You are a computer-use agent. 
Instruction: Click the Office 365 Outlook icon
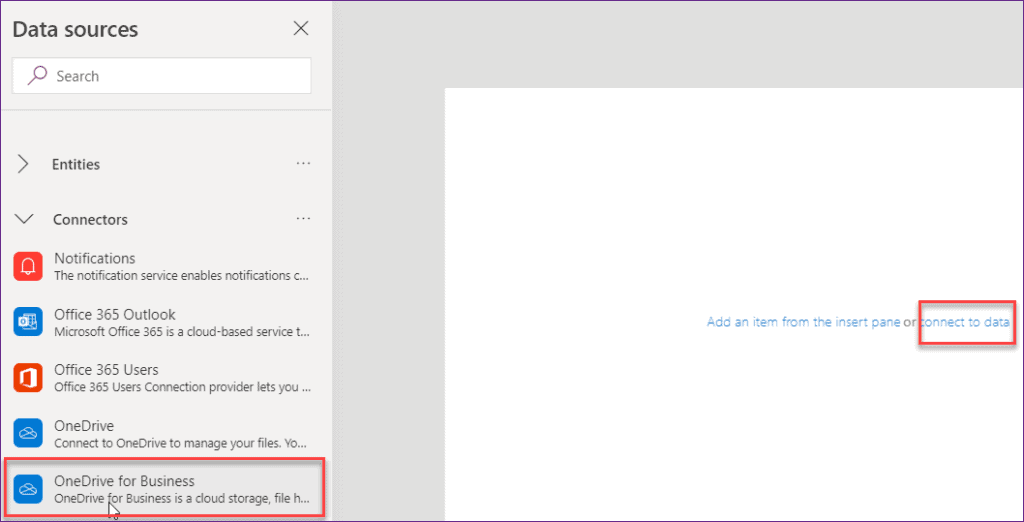point(28,322)
